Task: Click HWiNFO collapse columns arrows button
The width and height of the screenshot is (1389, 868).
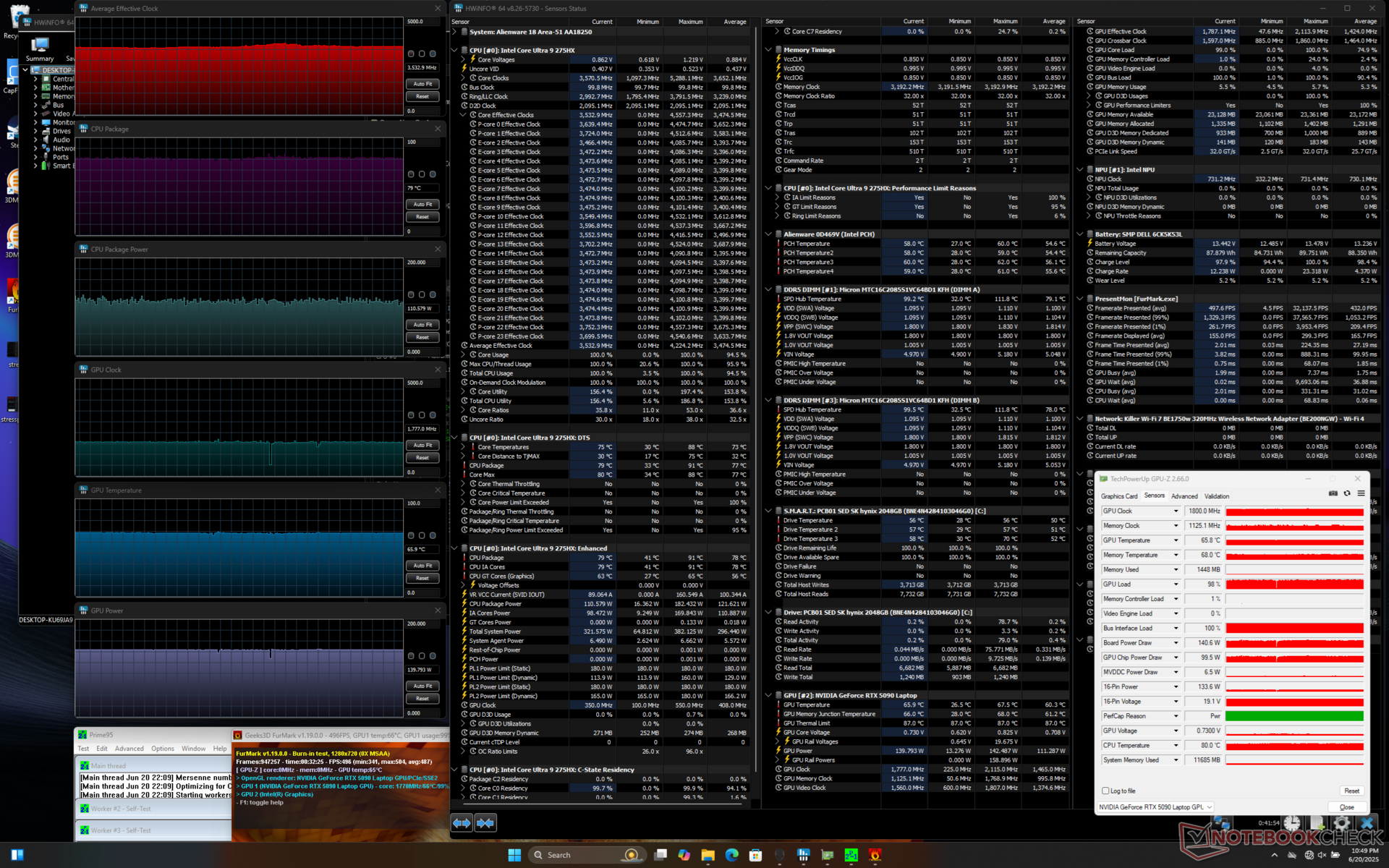Action: click(x=485, y=822)
